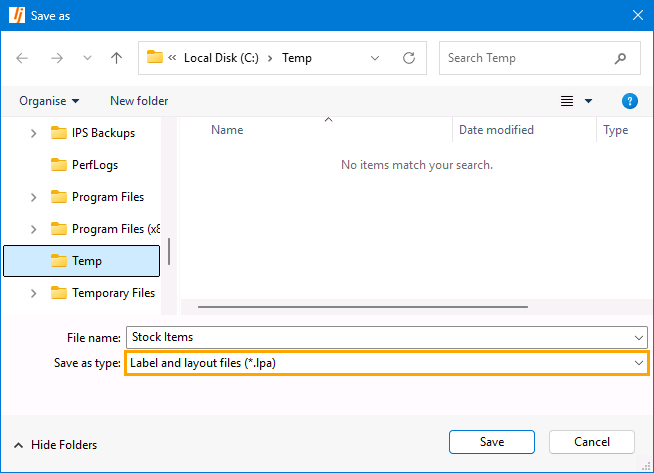The width and height of the screenshot is (654, 473).
Task: Click the view layout icon
Action: pyautogui.click(x=567, y=101)
